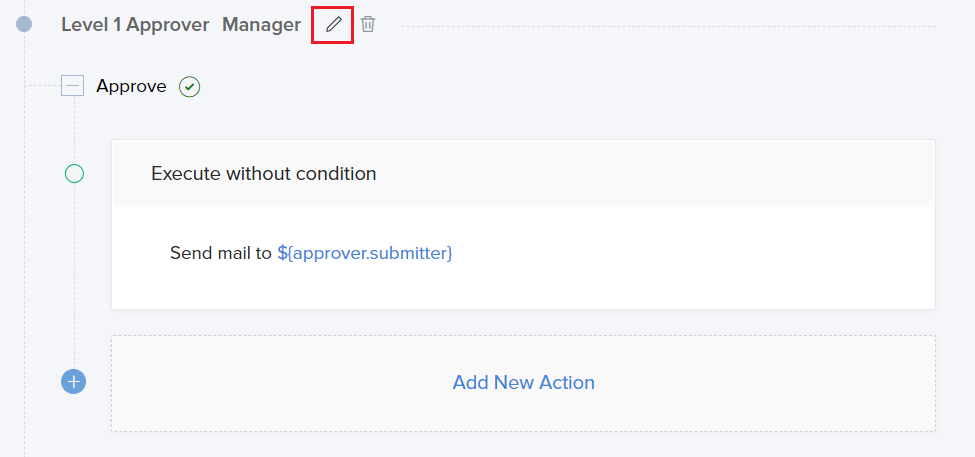Click blank right side of Execute without condition bar
Screen dimensions: 975x457
click(700, 174)
